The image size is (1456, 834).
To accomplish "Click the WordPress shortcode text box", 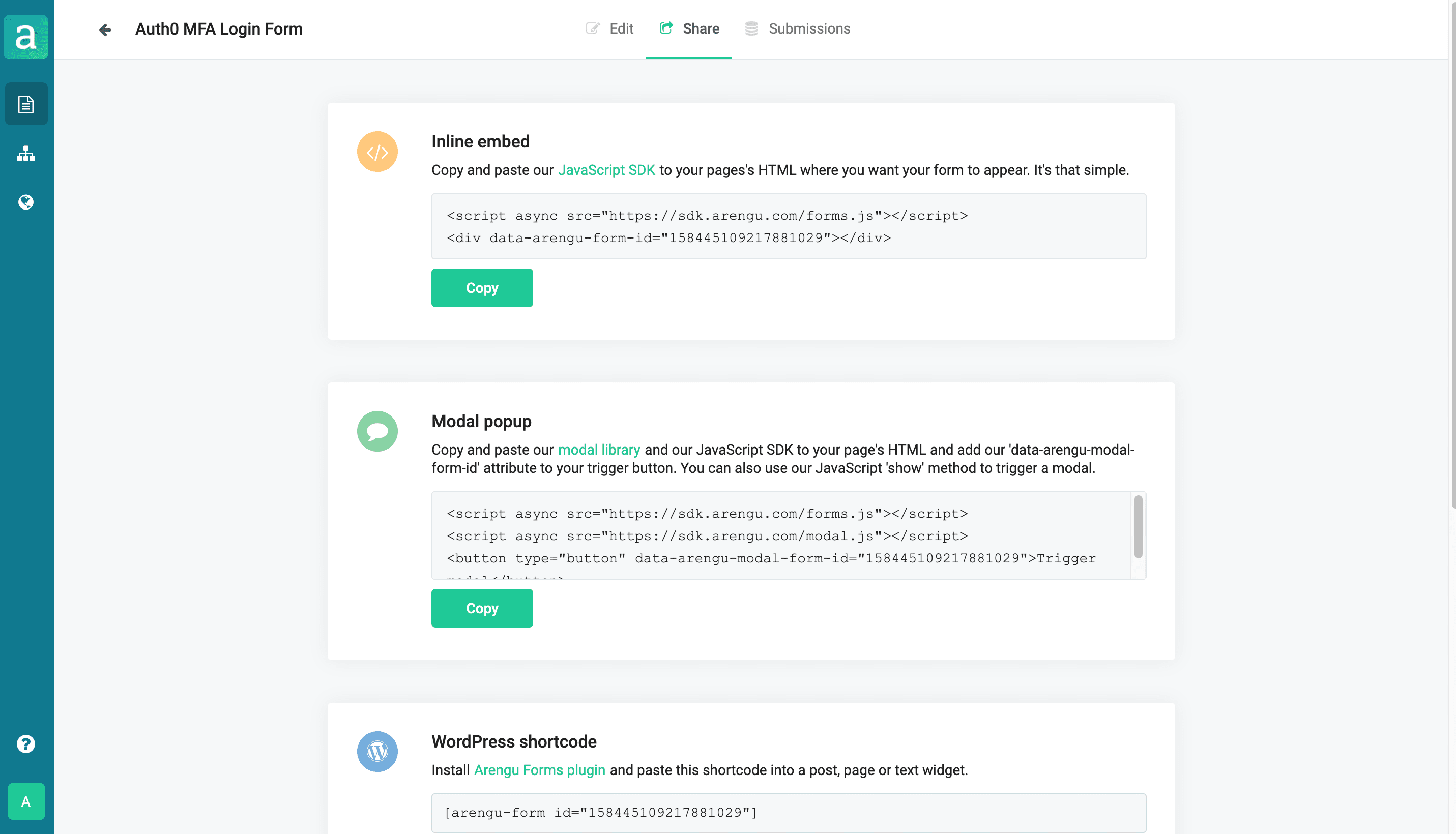I will coord(789,812).
